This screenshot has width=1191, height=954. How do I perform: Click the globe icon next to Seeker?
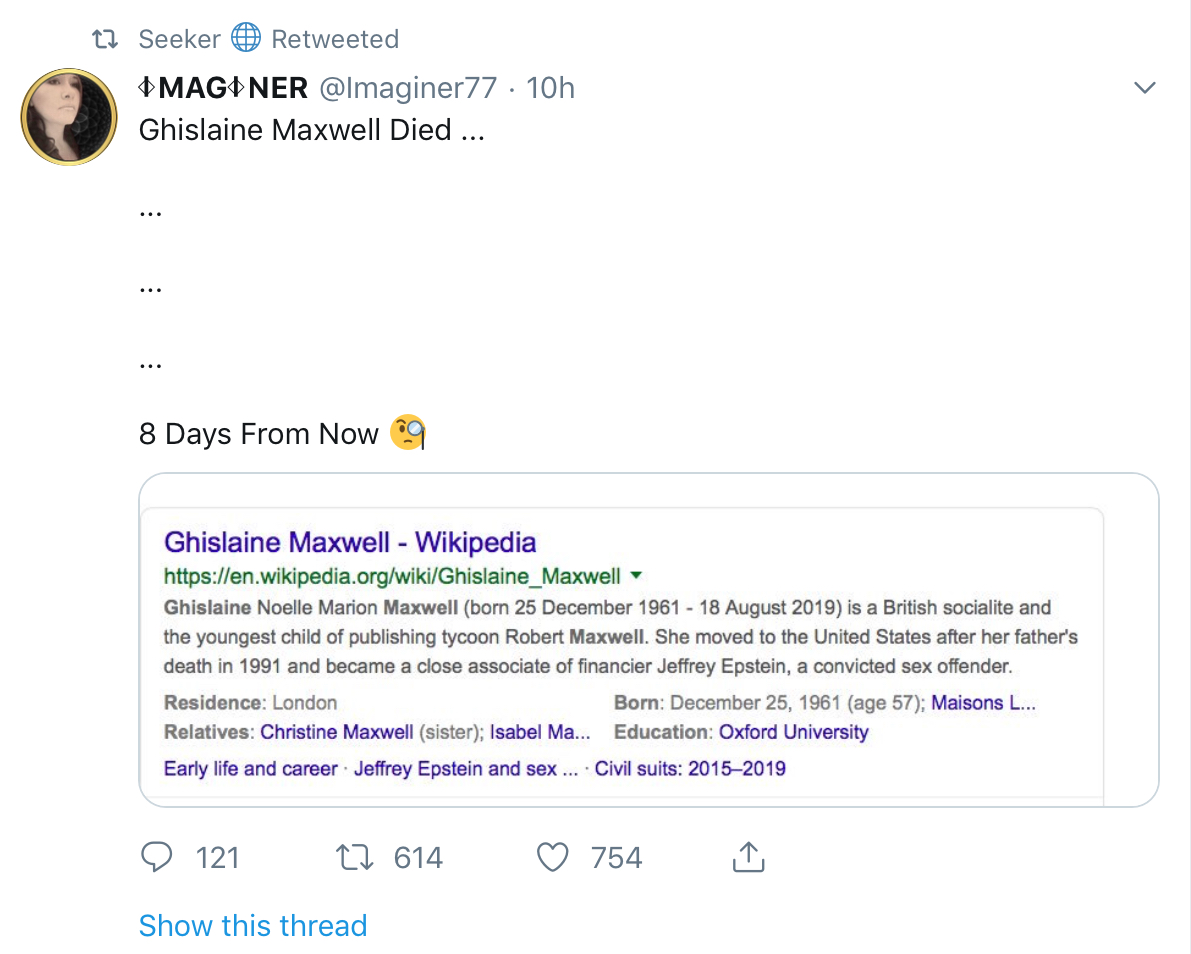246,38
